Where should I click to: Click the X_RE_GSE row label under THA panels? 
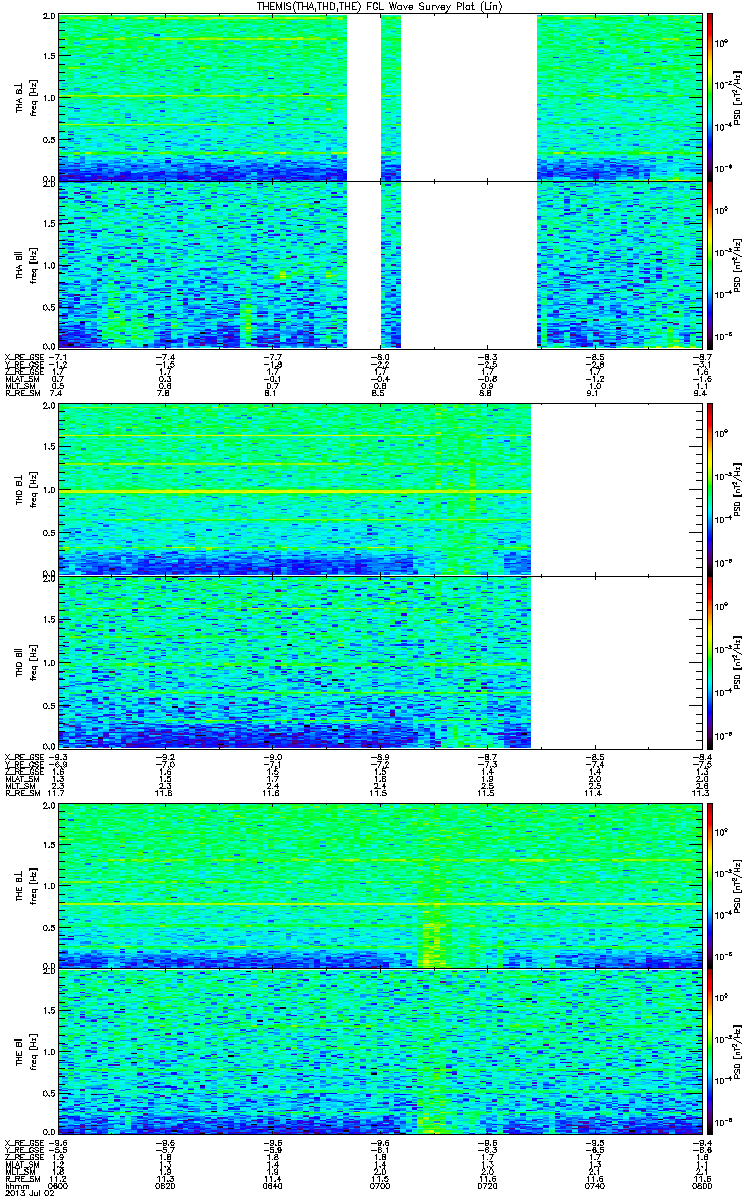point(22,356)
